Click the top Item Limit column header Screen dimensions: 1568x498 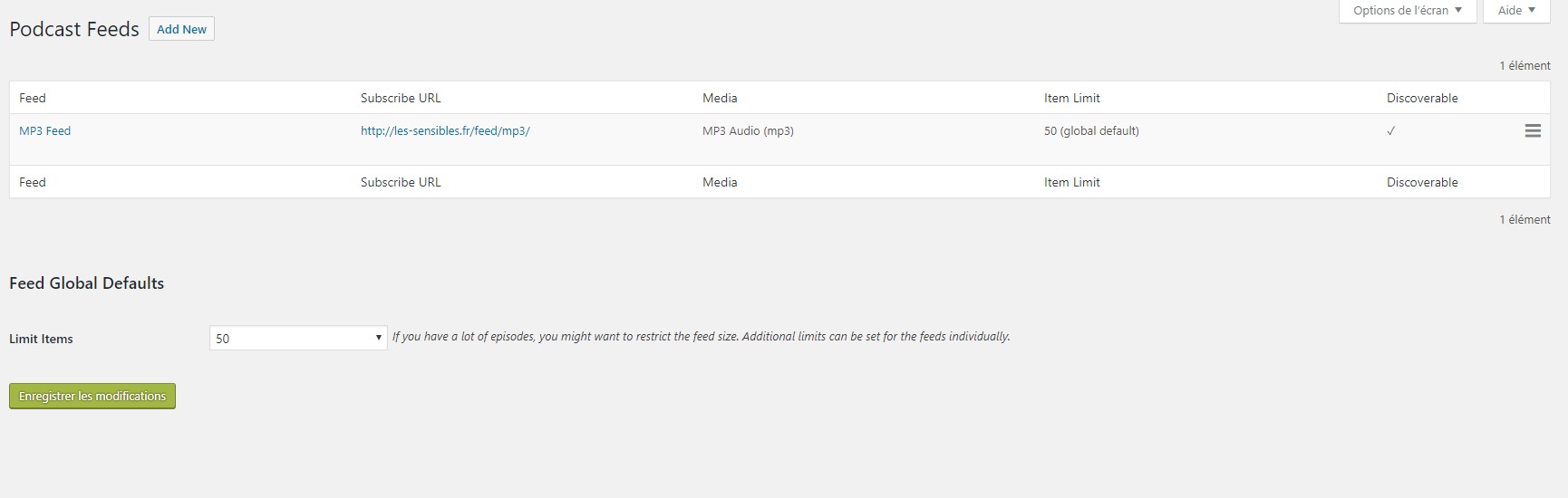1072,98
